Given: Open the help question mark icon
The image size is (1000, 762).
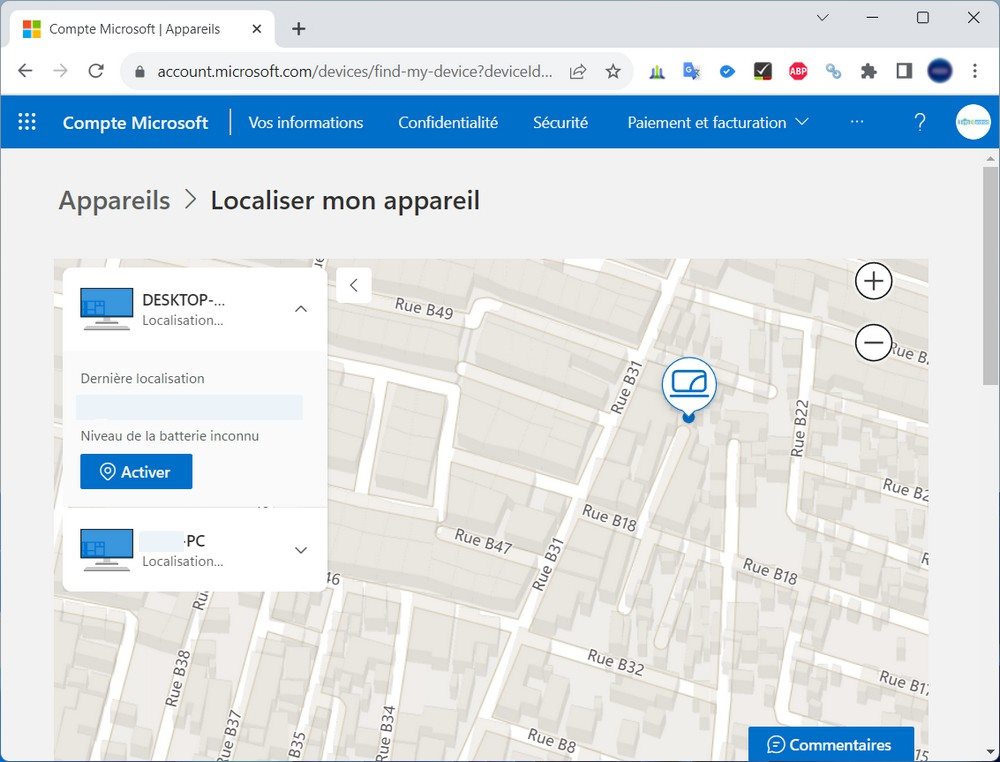Looking at the screenshot, I should point(920,122).
